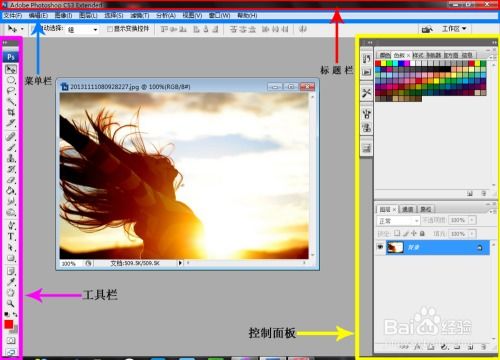Switch to the 路径 tab
The height and width of the screenshot is (360, 500).
[425, 209]
